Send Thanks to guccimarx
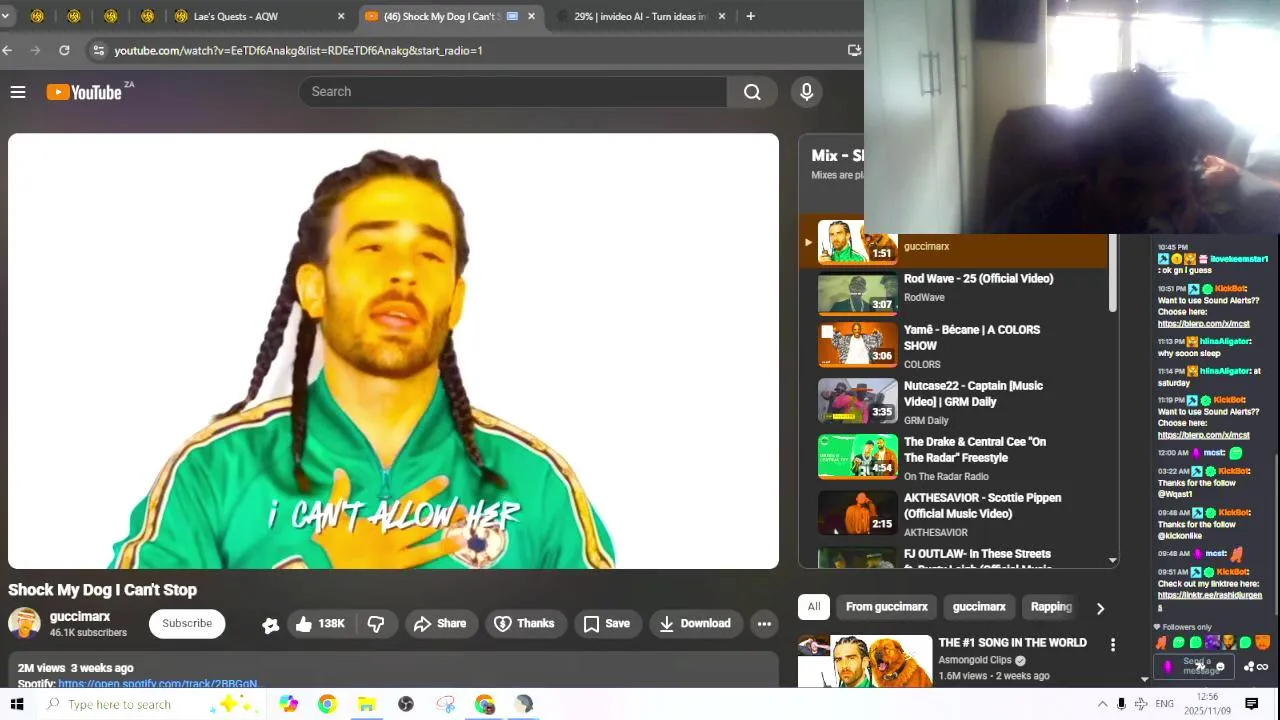The height and width of the screenshot is (720, 1280). coord(525,624)
